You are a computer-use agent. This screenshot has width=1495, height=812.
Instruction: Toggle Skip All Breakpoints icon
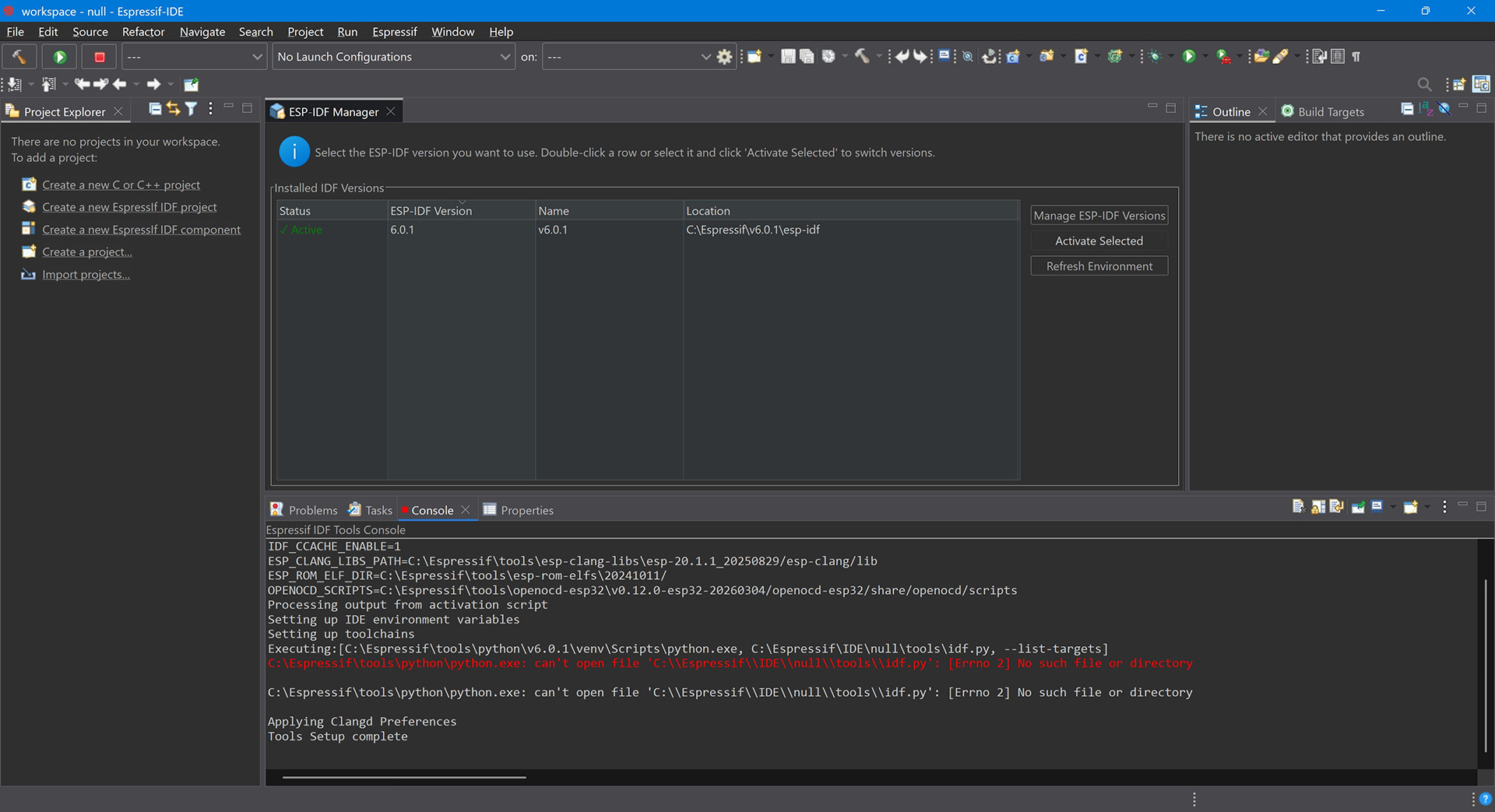click(967, 56)
